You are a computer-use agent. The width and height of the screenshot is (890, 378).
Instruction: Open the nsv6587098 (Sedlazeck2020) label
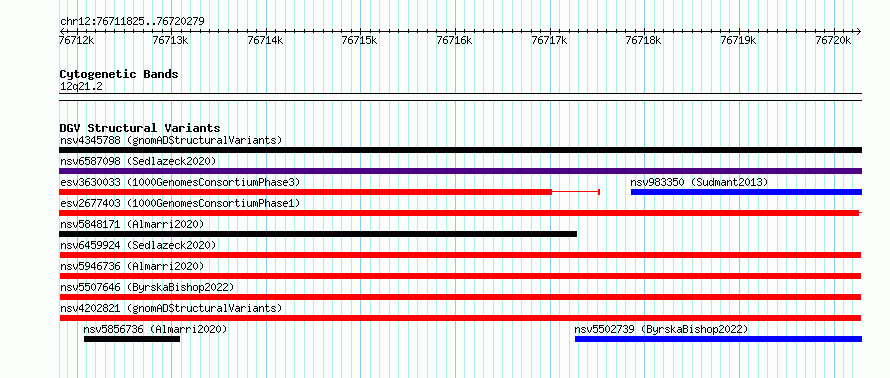point(138,161)
